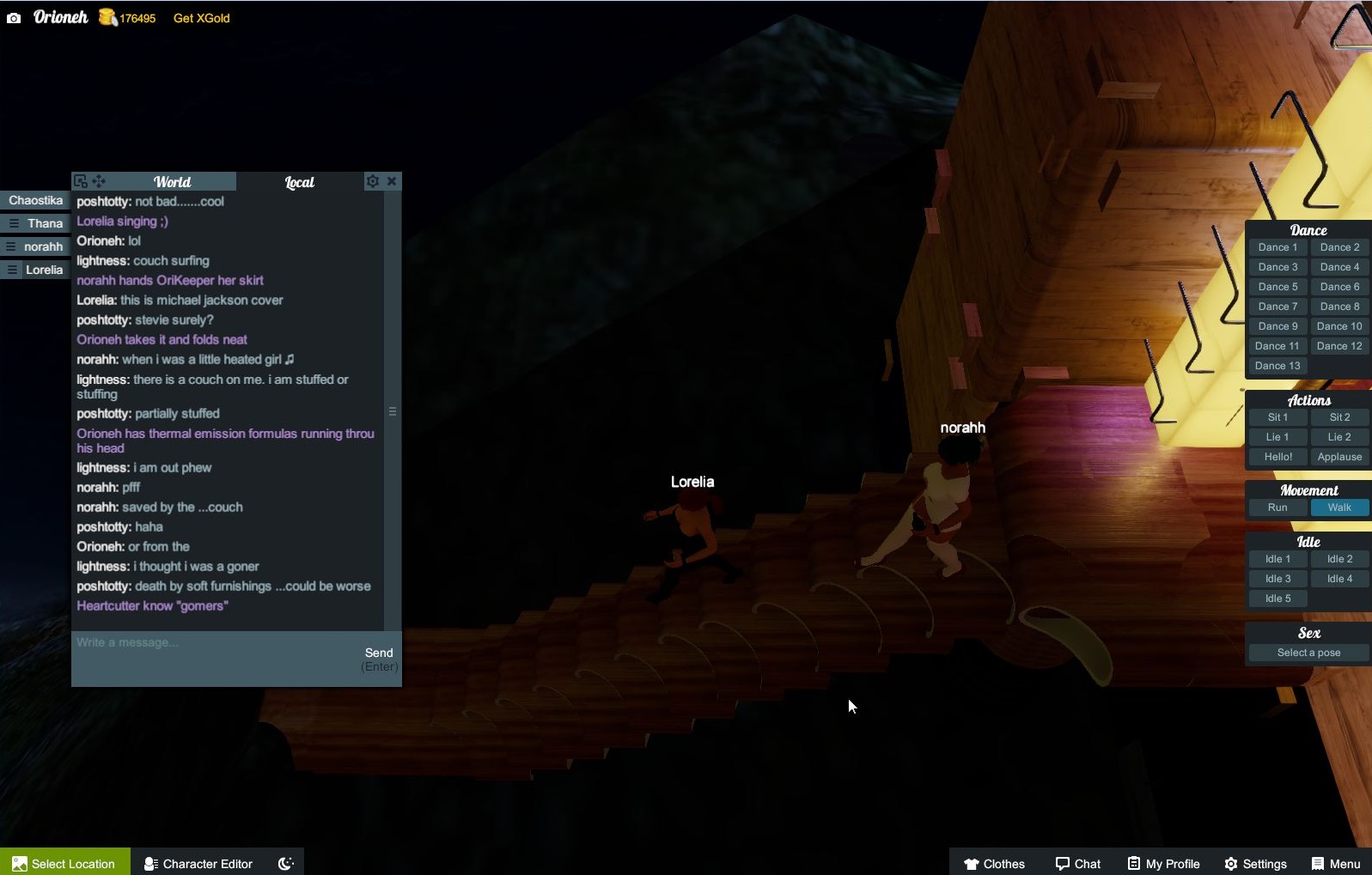
Task: Start Dance 4
Action: (1339, 267)
